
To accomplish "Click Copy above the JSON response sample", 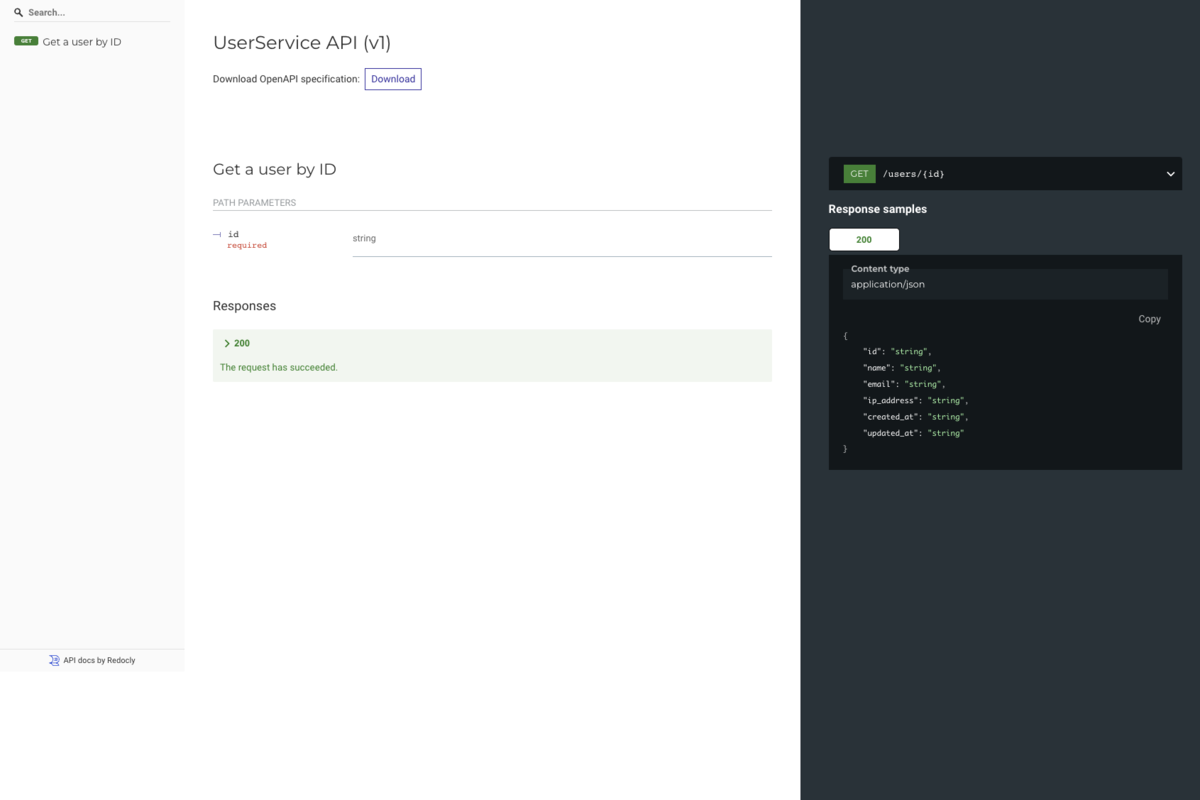I will click(1148, 318).
